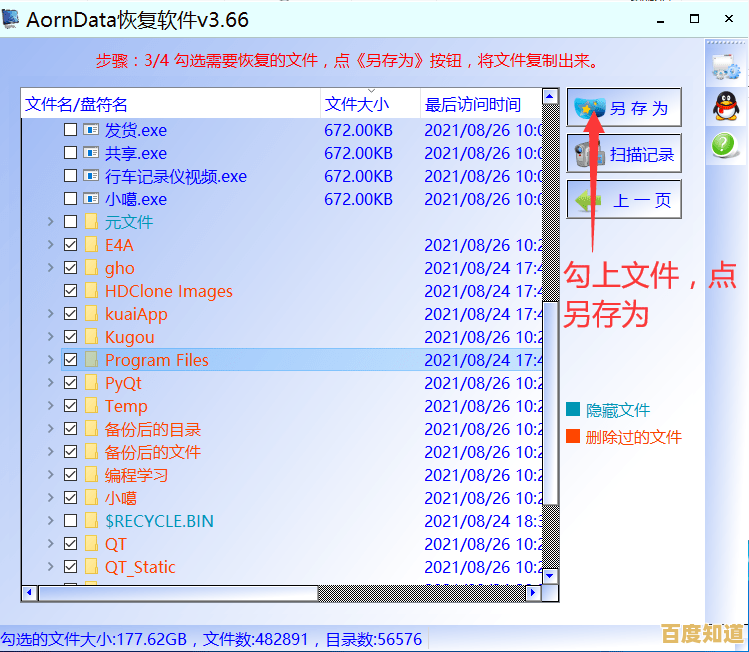This screenshot has width=749, height=652.
Task: Click the teal 隐藏文件 legend swatch
Action: (573, 409)
